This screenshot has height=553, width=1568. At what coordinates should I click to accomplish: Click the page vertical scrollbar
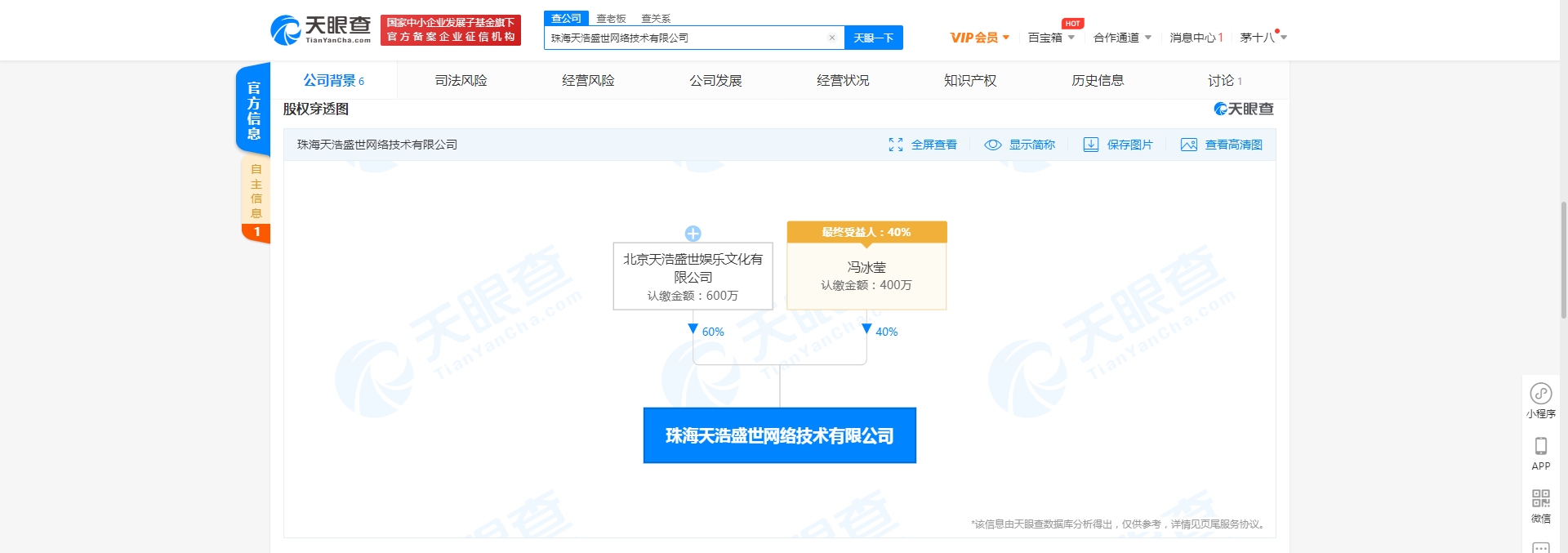pyautogui.click(x=1564, y=260)
